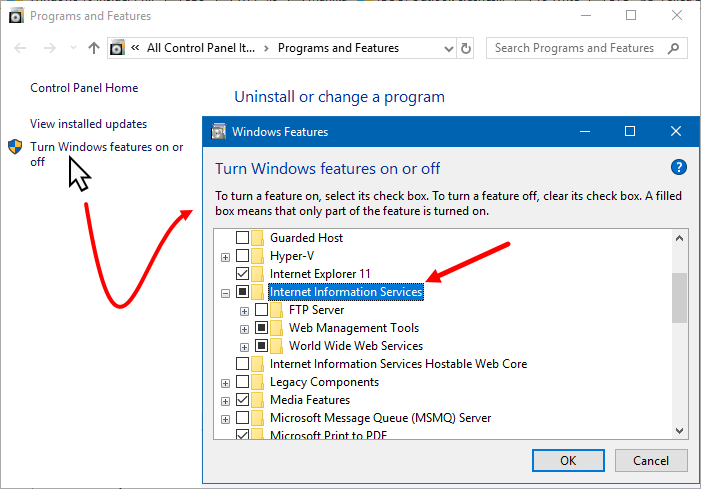This screenshot has height=489, width=701.
Task: Check Microsoft Message Queue Server checkbox
Action: [242, 417]
